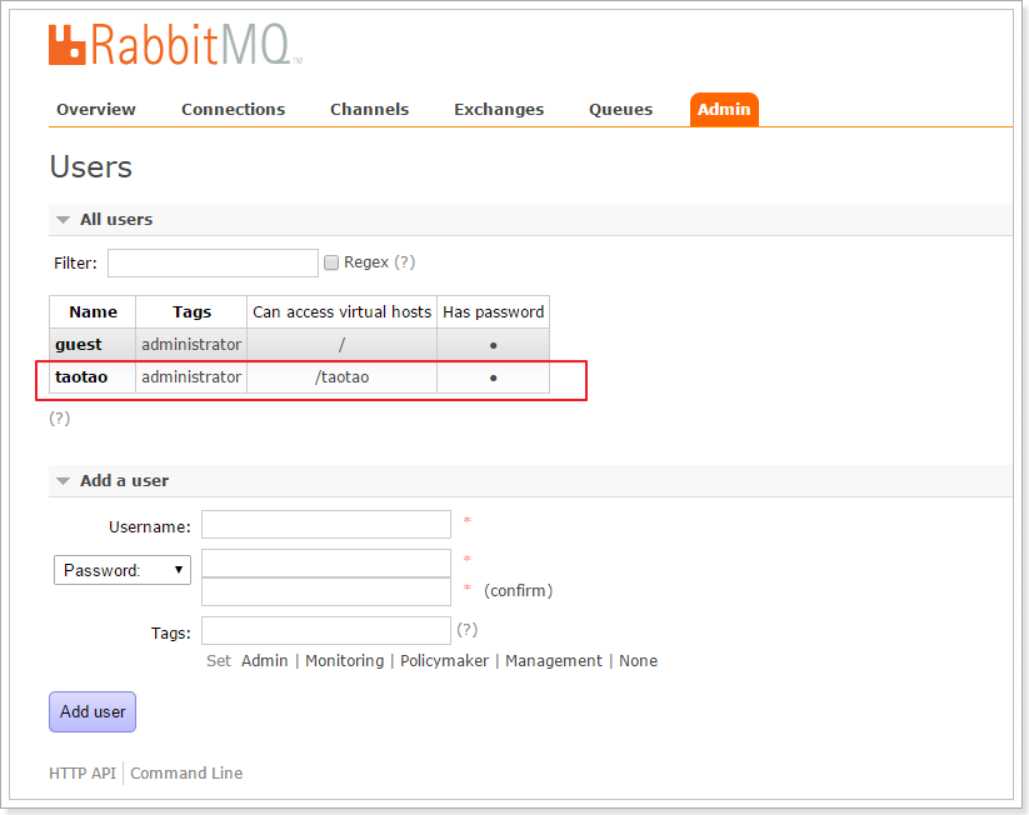Open the help (?) below users table
Image resolution: width=1029 pixels, height=815 pixels.
(x=60, y=418)
